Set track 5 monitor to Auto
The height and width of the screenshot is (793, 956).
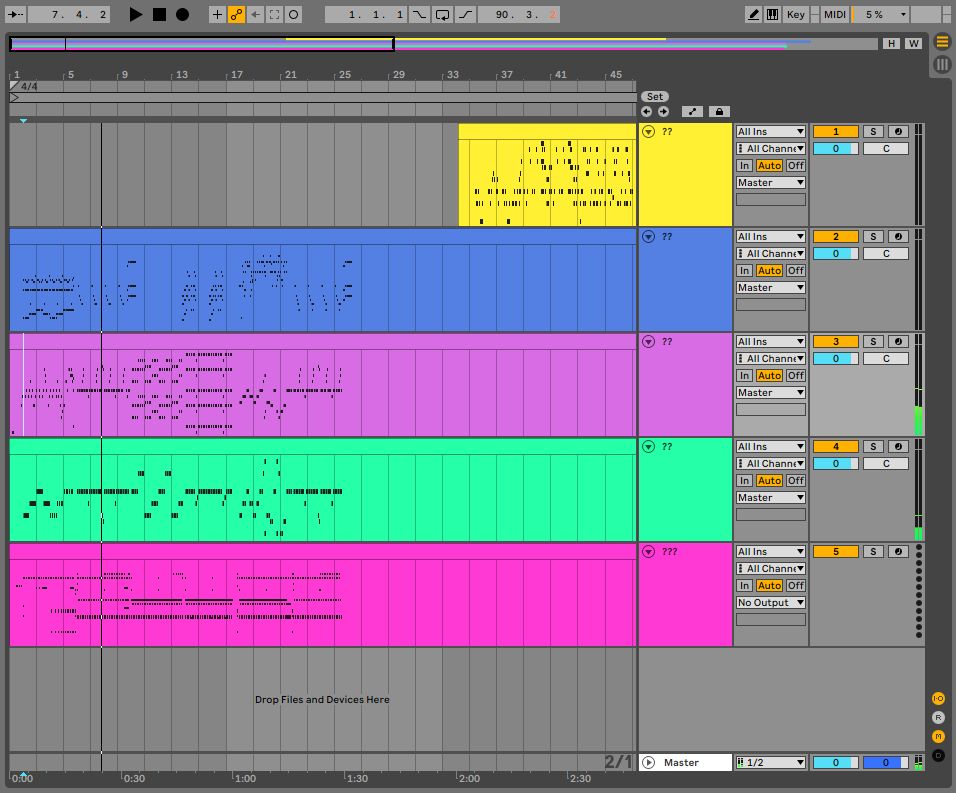click(769, 585)
